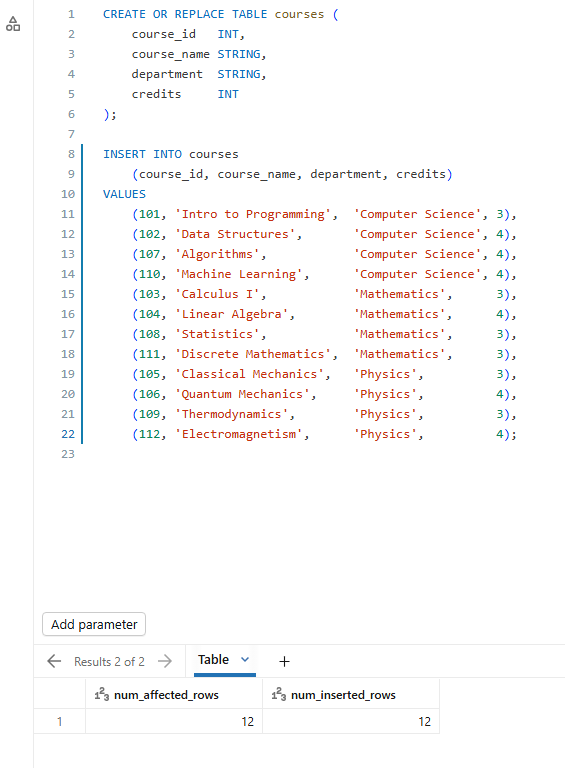Viewport: 565px width, 768px height.
Task: Click the INSERT INTO courses line
Action: 170,154
